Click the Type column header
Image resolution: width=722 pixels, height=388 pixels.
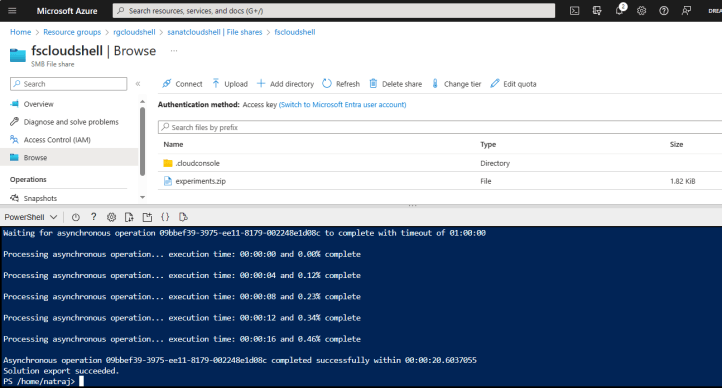point(488,145)
